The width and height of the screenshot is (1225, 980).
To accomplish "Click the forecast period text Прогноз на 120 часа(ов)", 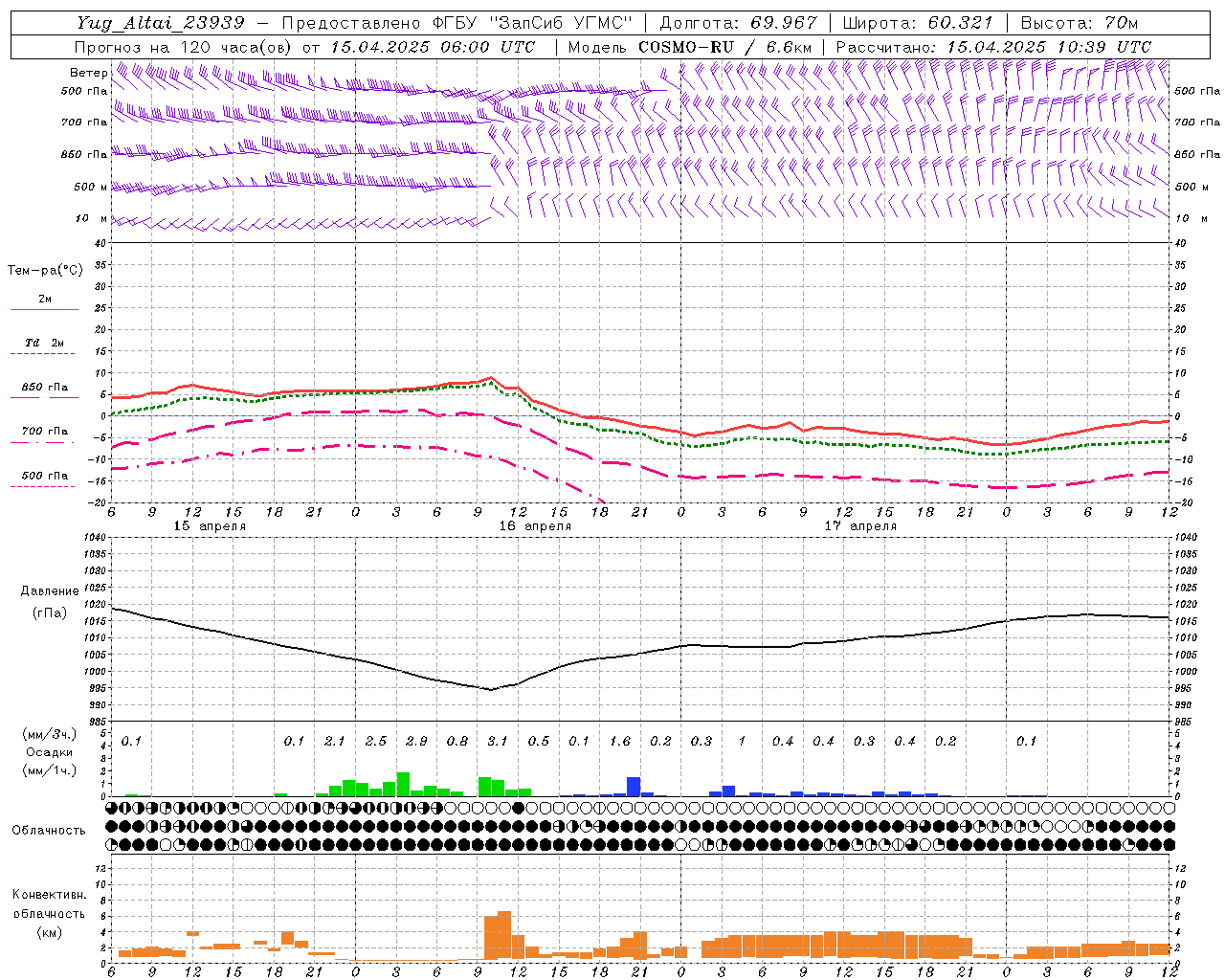I will click(184, 47).
